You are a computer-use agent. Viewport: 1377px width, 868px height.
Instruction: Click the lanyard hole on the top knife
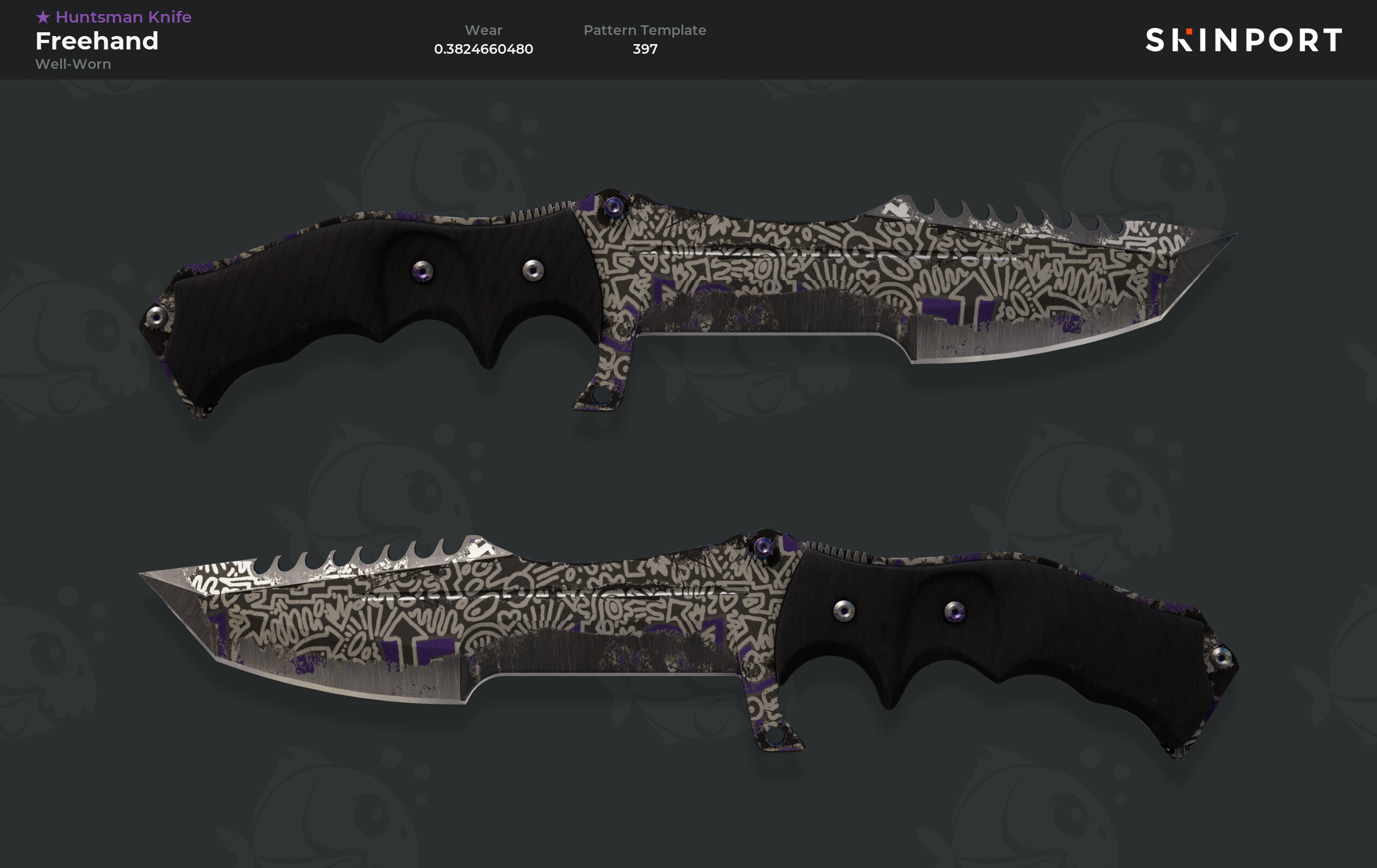click(x=600, y=394)
